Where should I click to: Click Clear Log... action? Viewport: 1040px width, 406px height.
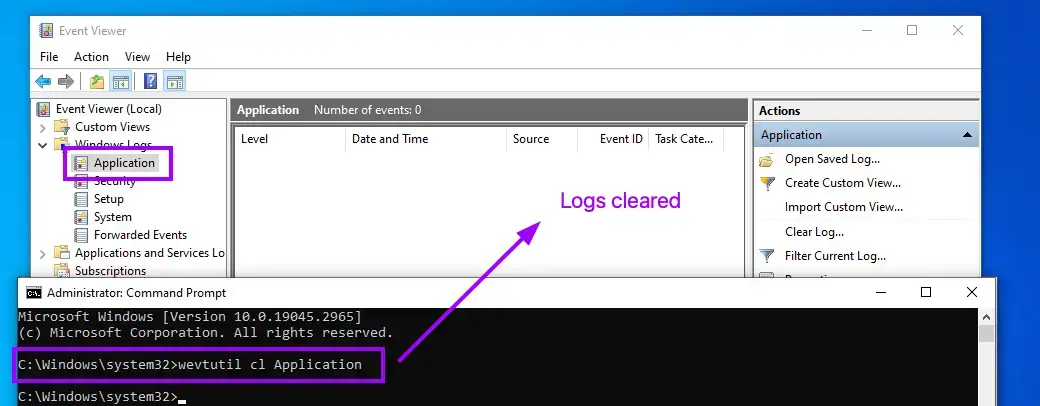coord(814,232)
